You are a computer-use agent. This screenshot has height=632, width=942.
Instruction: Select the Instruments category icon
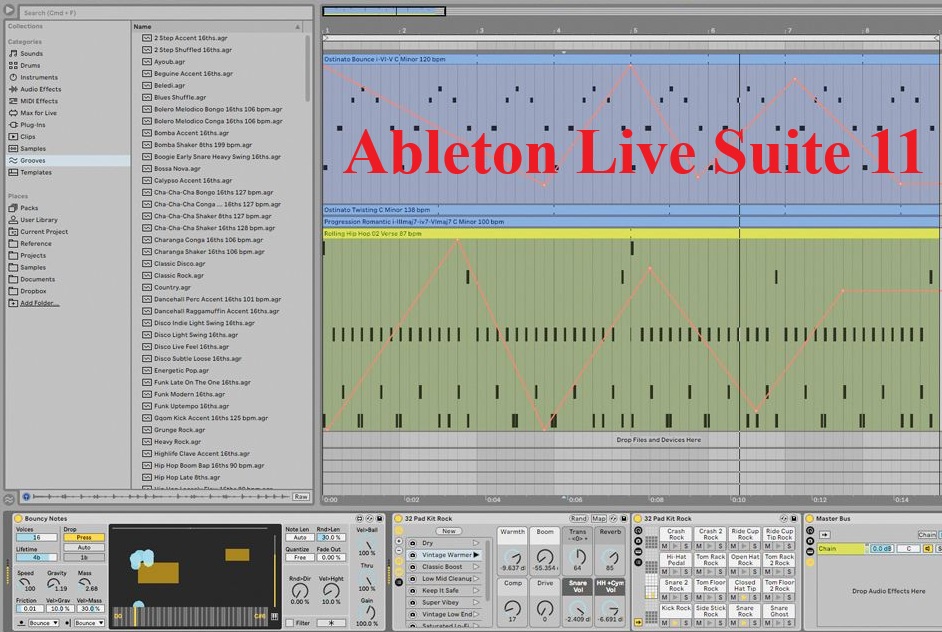(14, 77)
